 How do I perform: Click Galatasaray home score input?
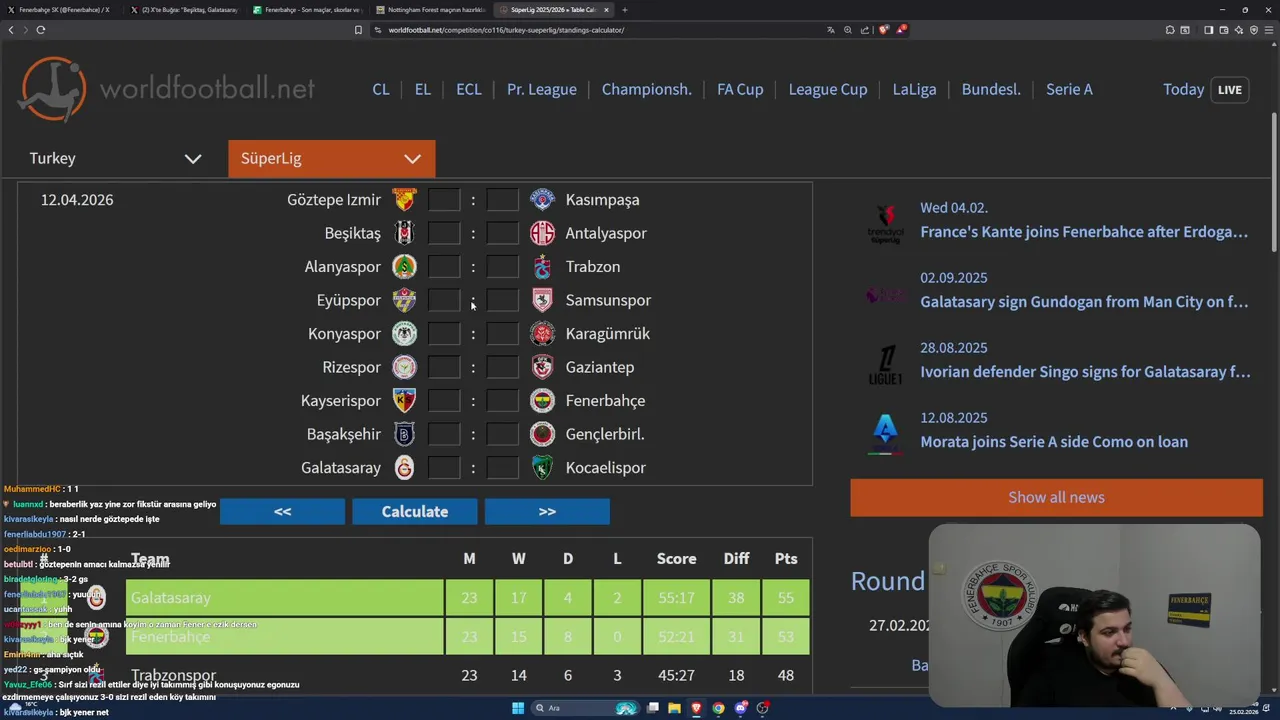point(444,468)
